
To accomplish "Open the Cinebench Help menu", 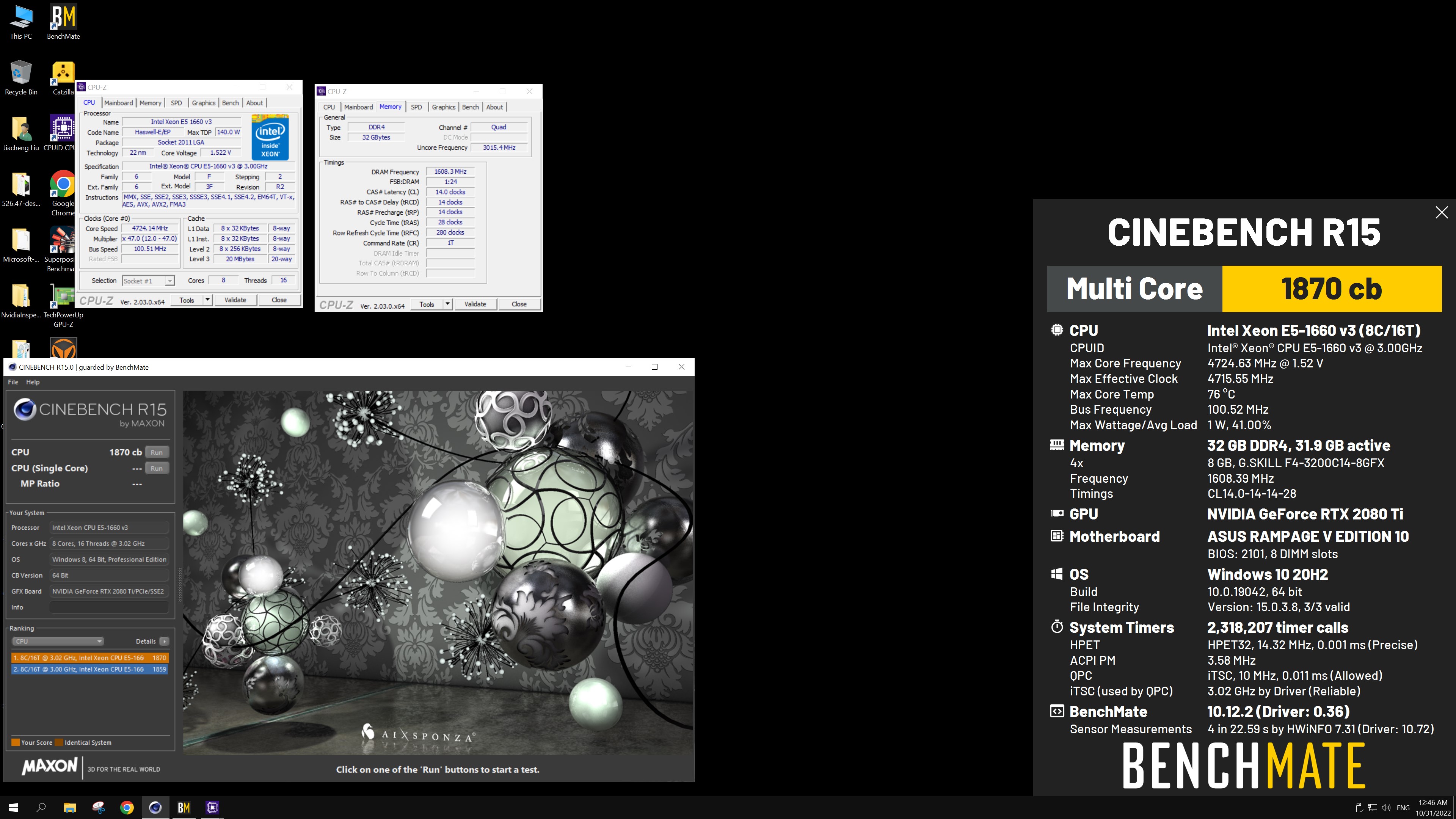I will [x=33, y=382].
